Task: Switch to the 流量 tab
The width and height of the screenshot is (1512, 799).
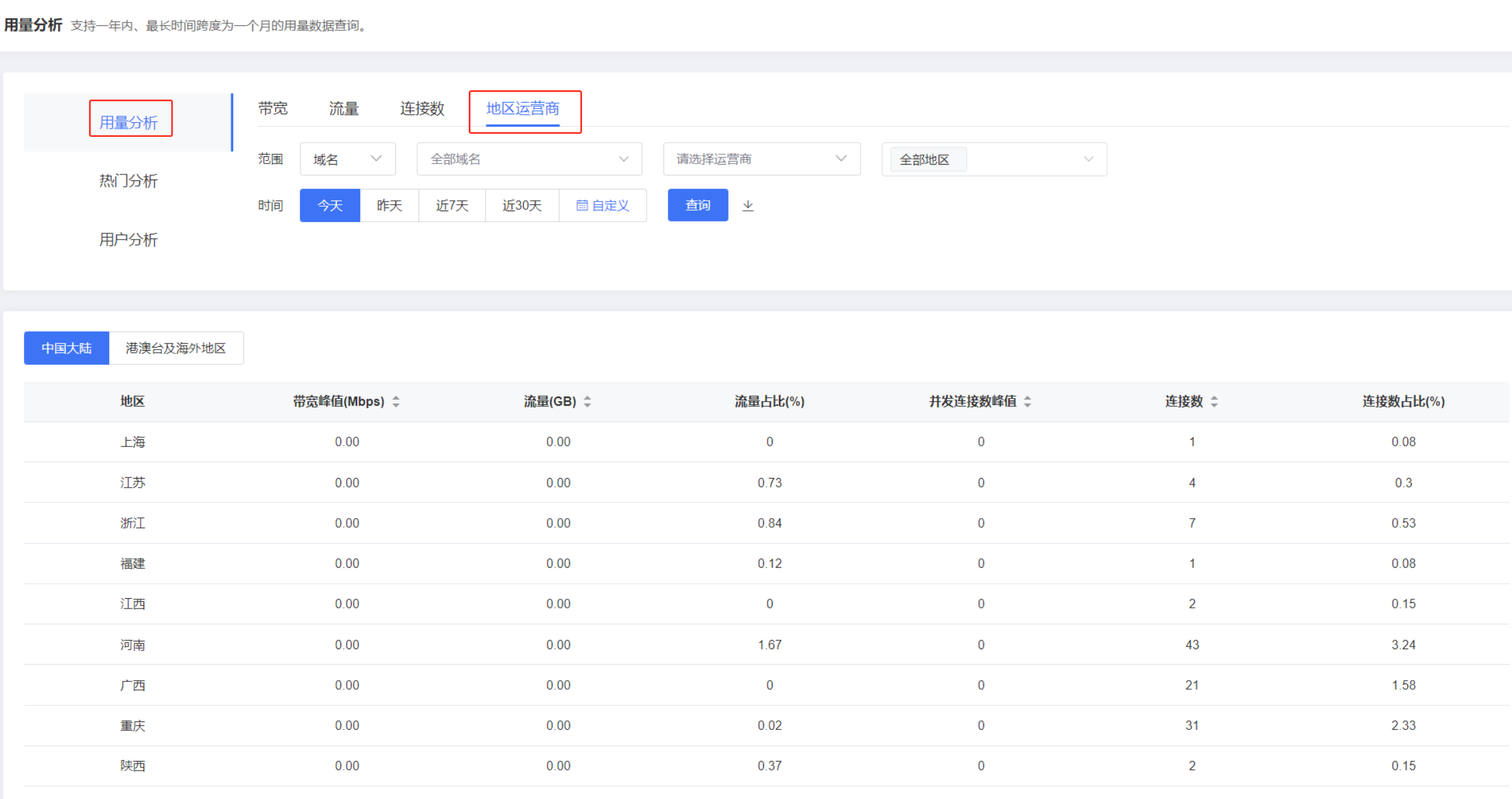Action: click(344, 108)
